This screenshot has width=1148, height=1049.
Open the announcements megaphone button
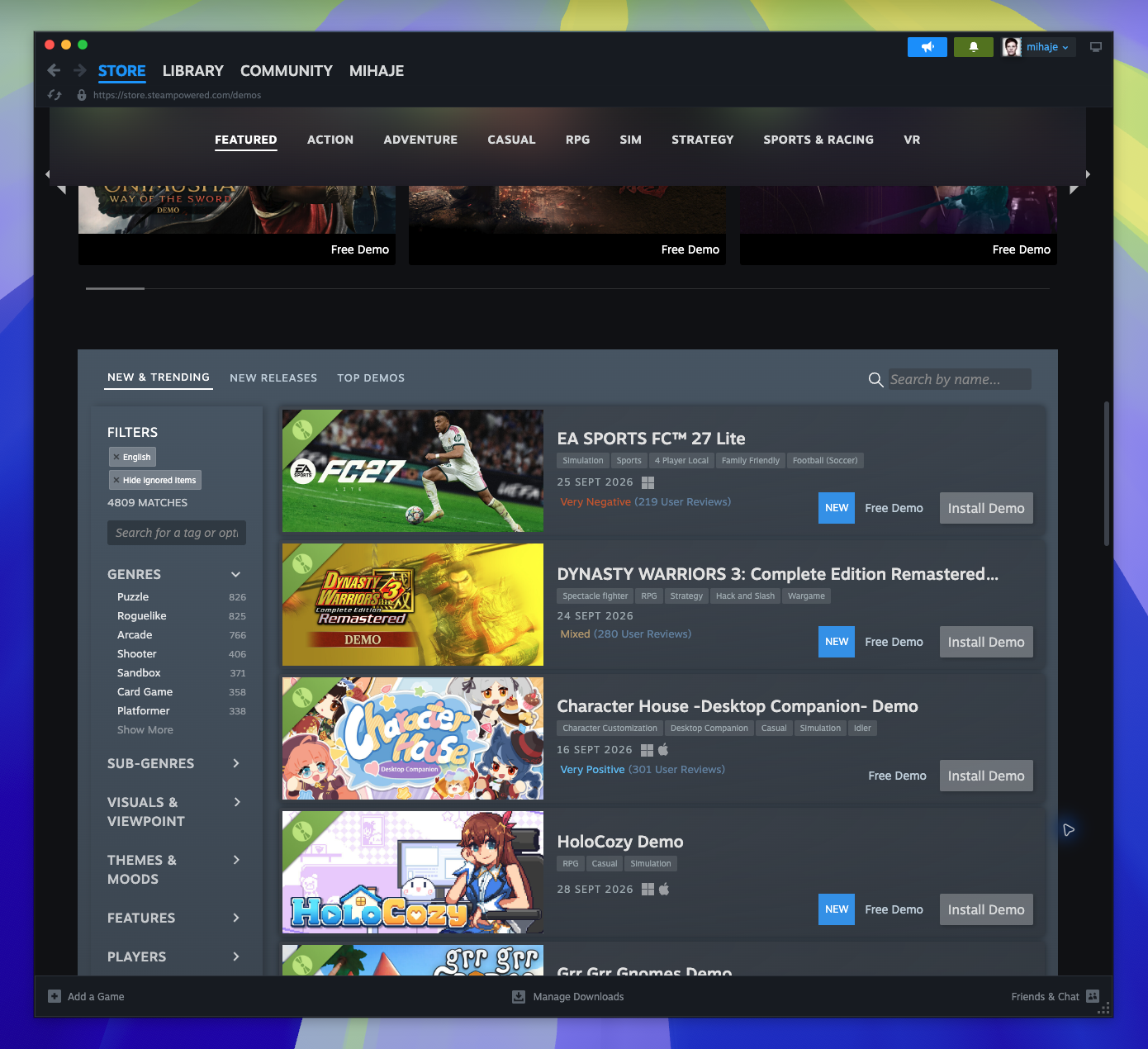[x=927, y=47]
